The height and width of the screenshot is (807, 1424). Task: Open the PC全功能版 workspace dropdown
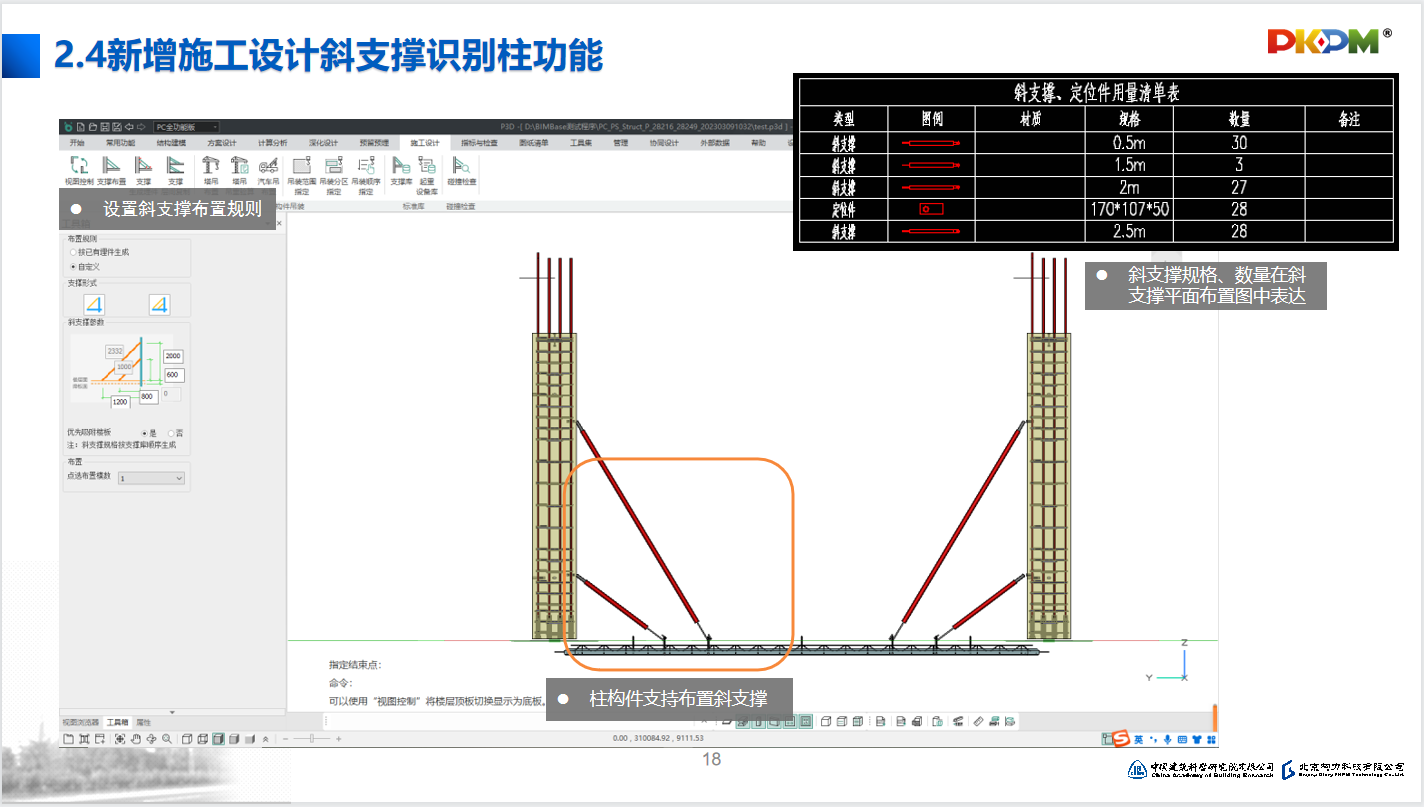coord(186,127)
